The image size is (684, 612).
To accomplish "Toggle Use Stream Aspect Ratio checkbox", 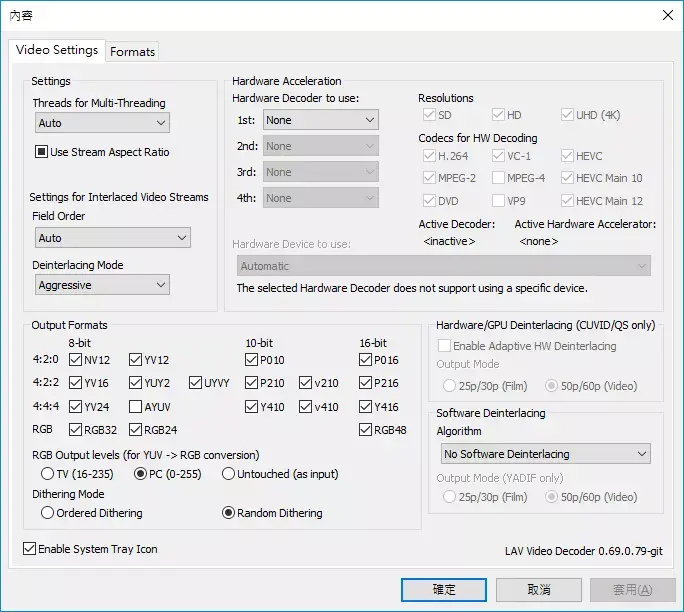I will [42, 153].
